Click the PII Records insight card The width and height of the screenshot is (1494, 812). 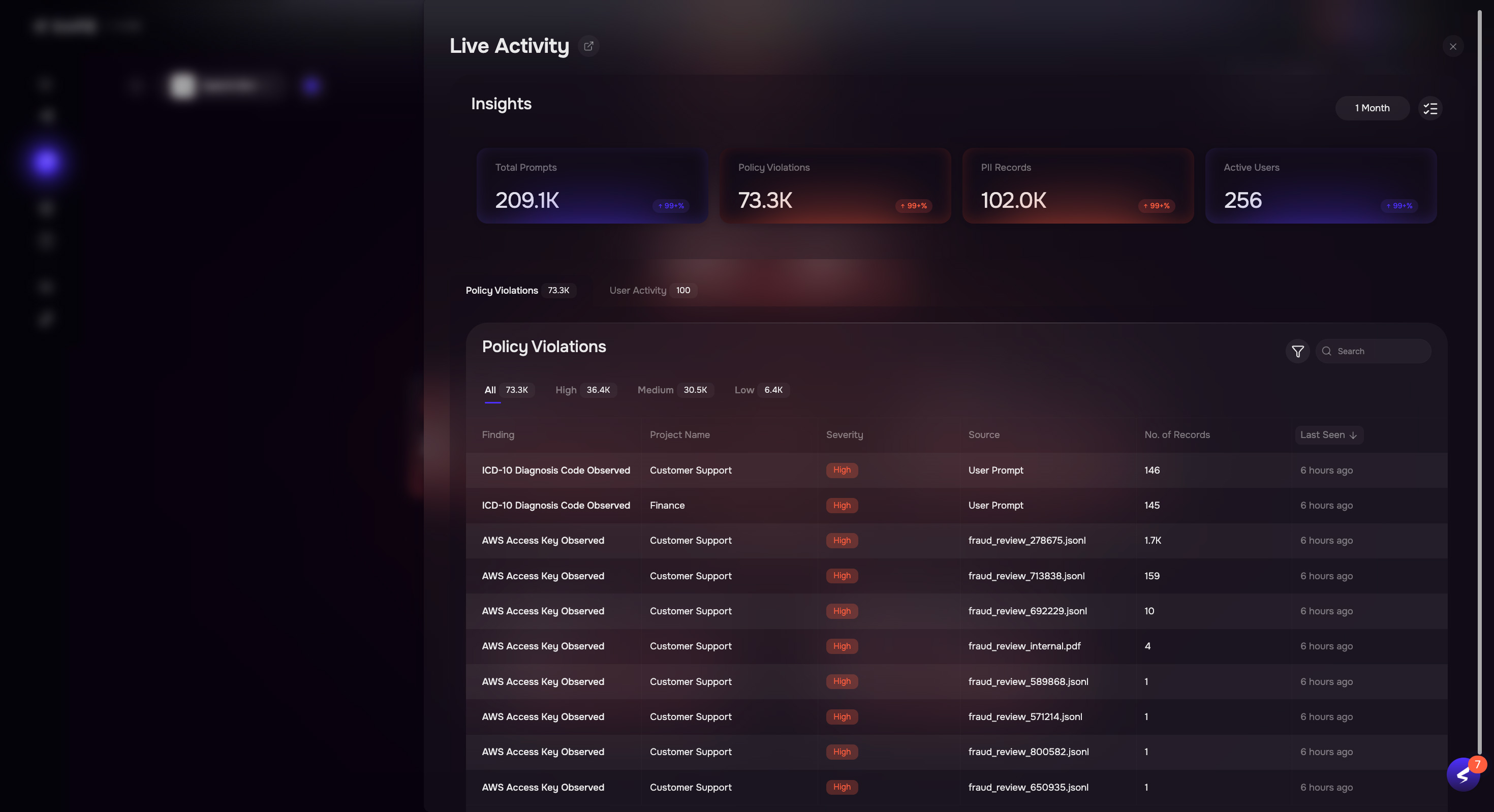[x=1078, y=185]
